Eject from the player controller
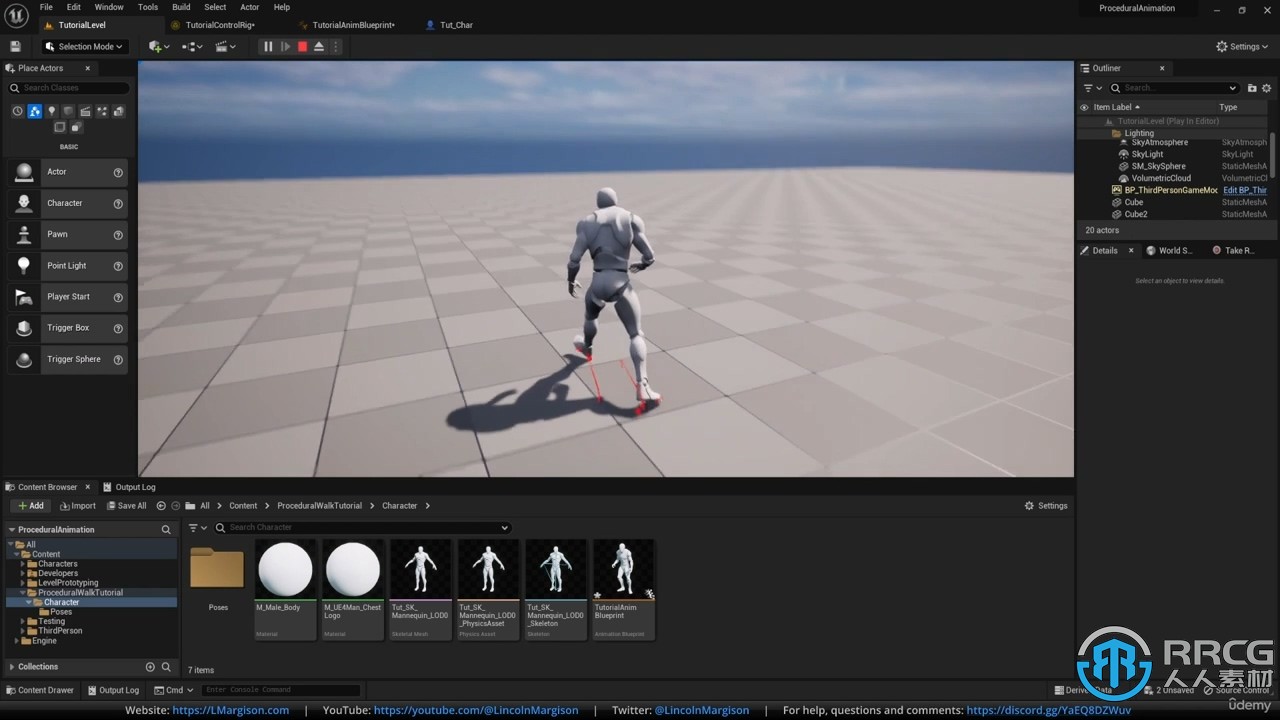1280x720 pixels. 319,46
